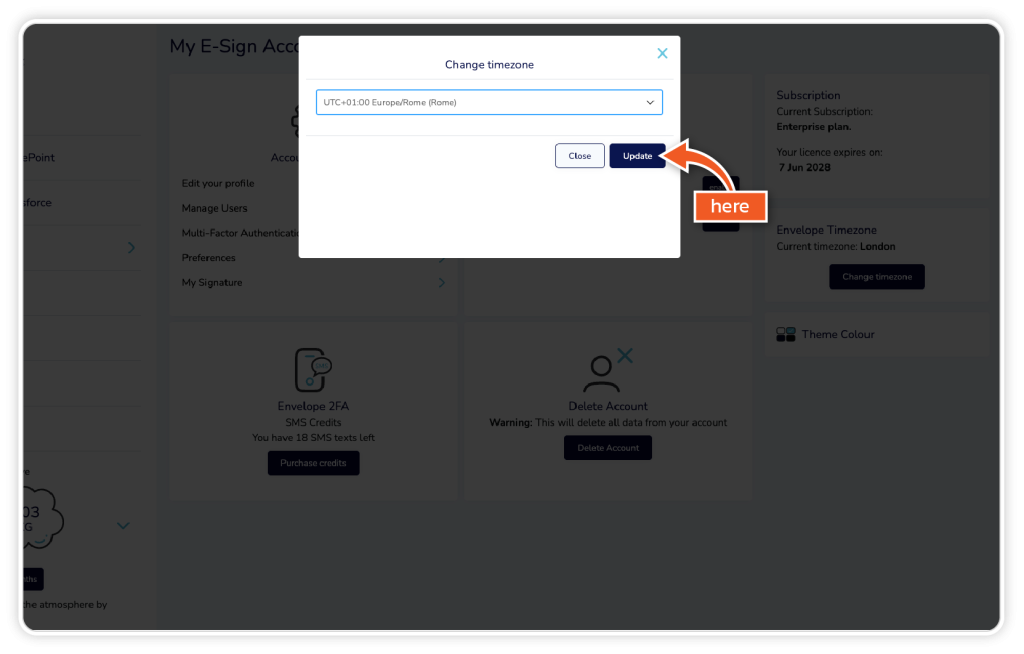Open the timezone dropdown showing Europe/Rome
The image size is (1024, 654).
coord(489,103)
